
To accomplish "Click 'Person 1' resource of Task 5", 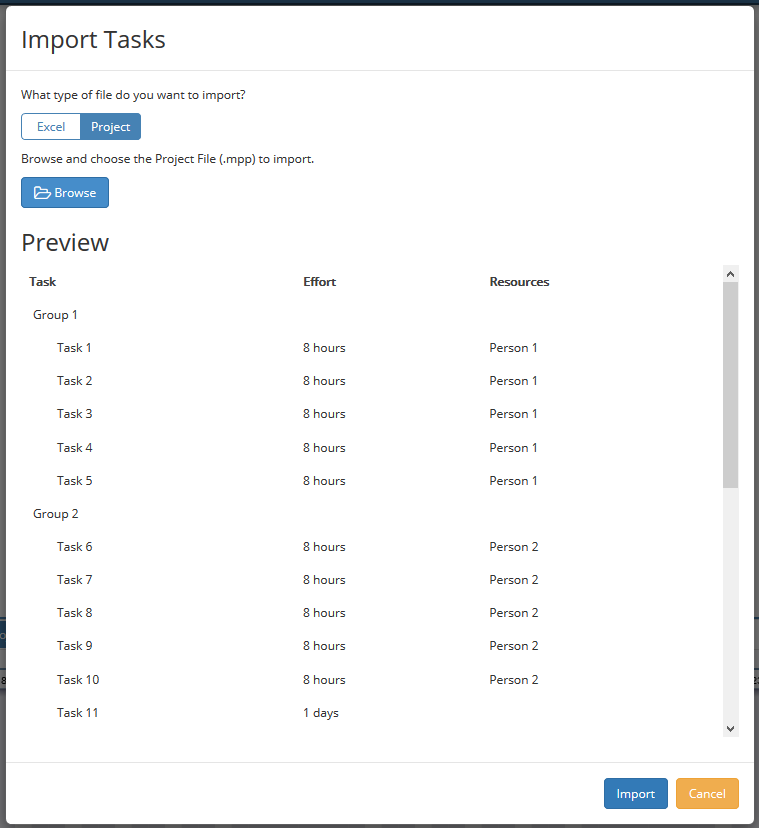I will click(513, 481).
